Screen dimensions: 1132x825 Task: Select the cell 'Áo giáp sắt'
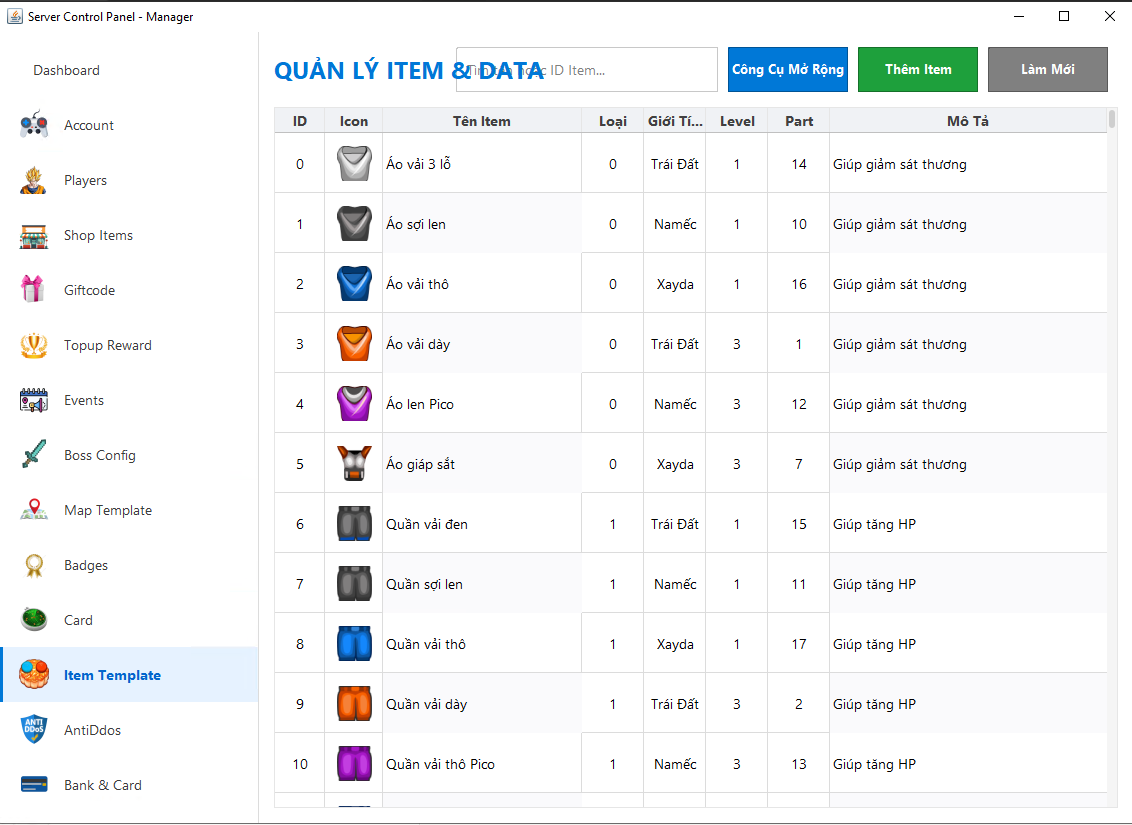pos(482,463)
